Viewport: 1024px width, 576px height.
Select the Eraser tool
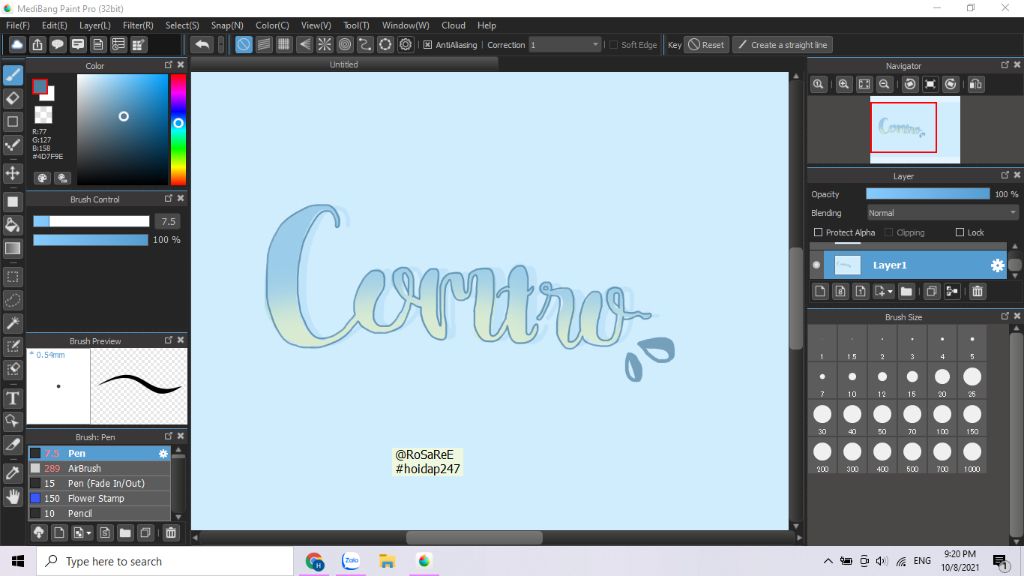click(x=12, y=99)
